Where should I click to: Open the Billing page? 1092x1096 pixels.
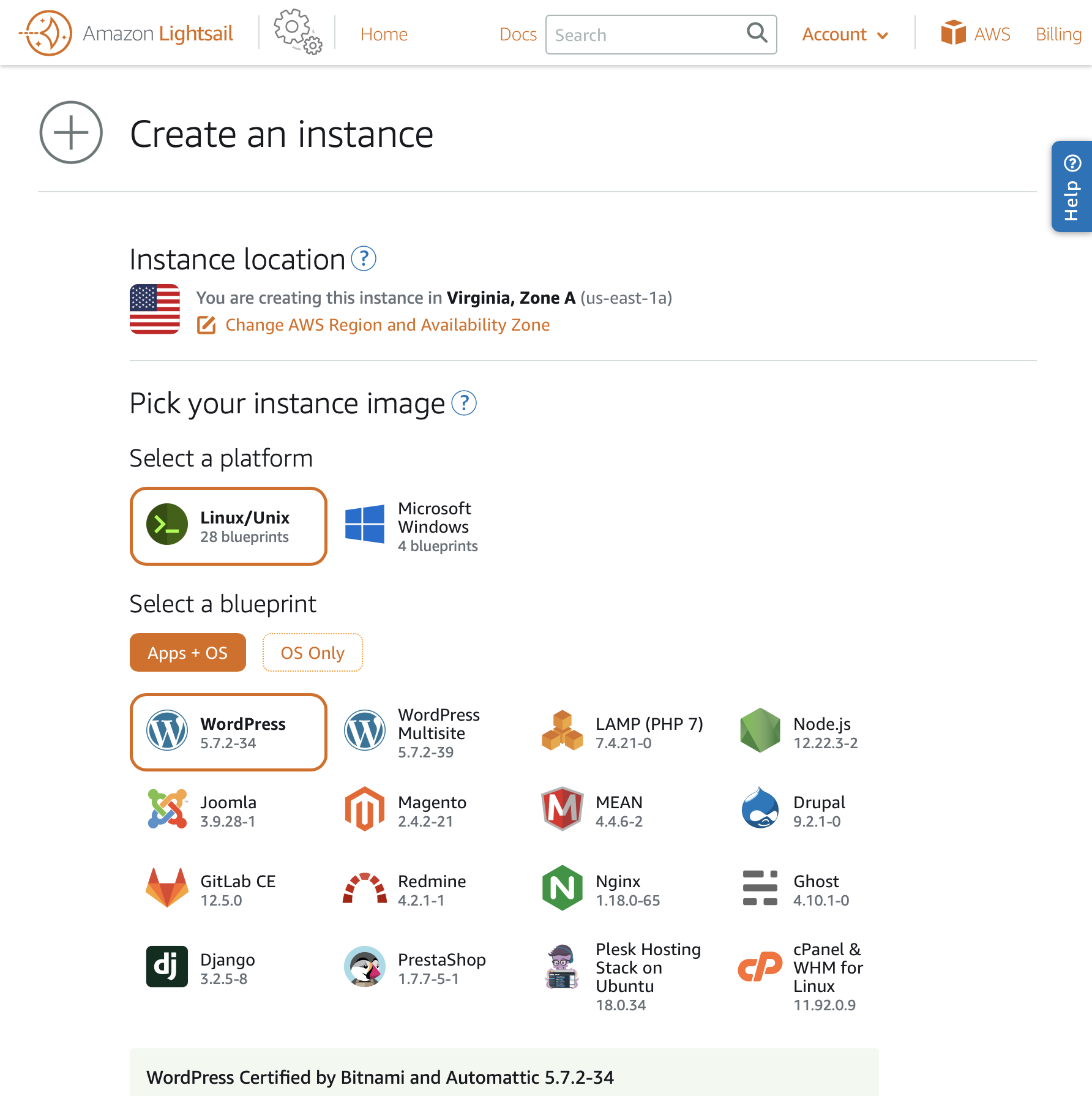(1058, 34)
